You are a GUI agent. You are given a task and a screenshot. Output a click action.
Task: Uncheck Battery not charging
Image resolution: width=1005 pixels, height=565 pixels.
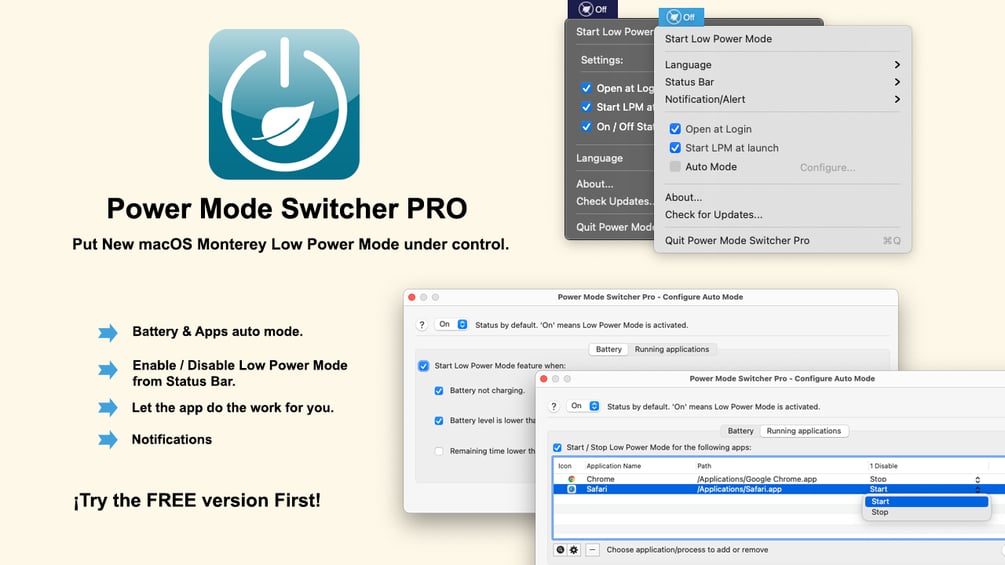438,390
